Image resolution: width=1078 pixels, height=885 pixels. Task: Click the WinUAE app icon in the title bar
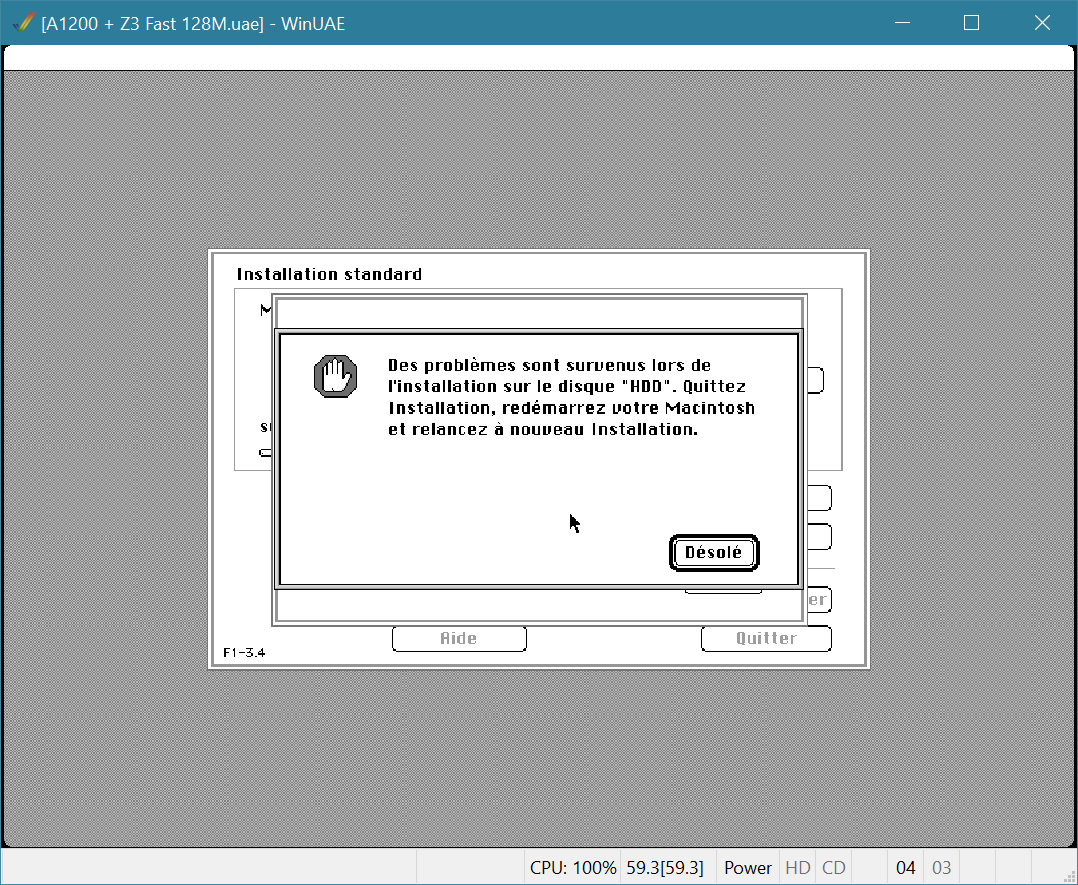(23, 23)
